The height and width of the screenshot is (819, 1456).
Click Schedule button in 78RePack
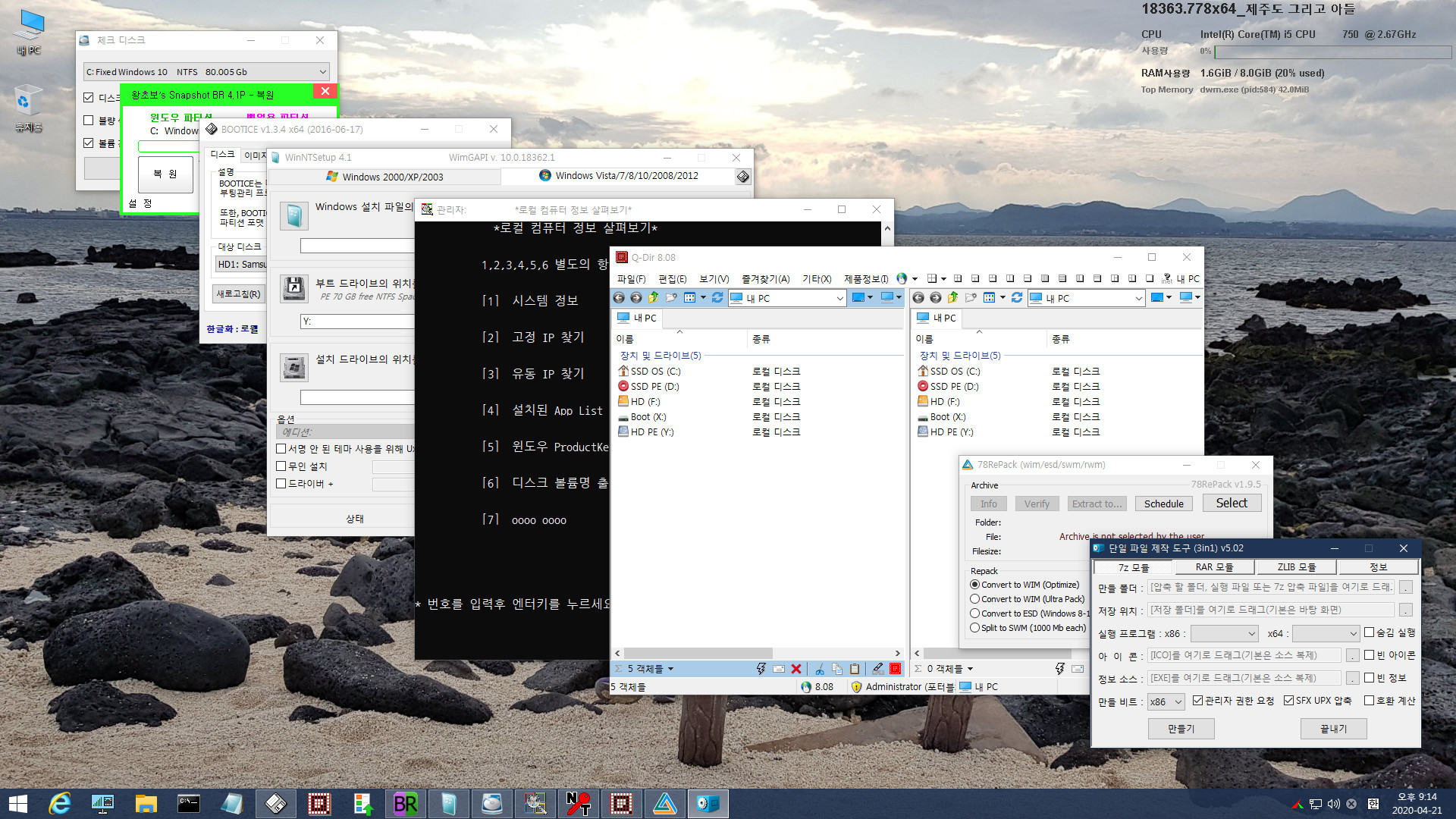pos(1163,503)
